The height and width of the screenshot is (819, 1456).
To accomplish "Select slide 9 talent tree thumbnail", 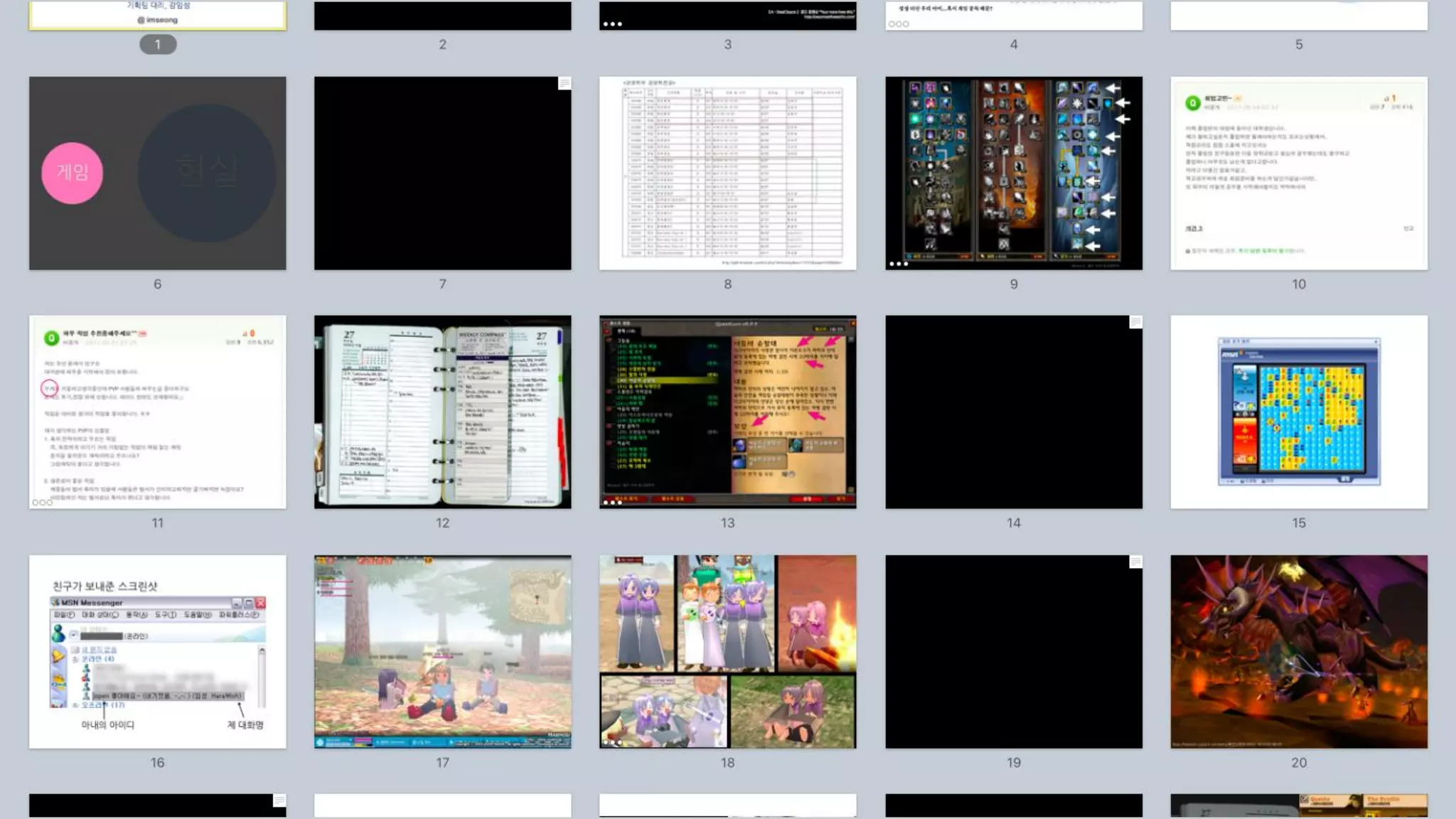I will coord(1013,173).
